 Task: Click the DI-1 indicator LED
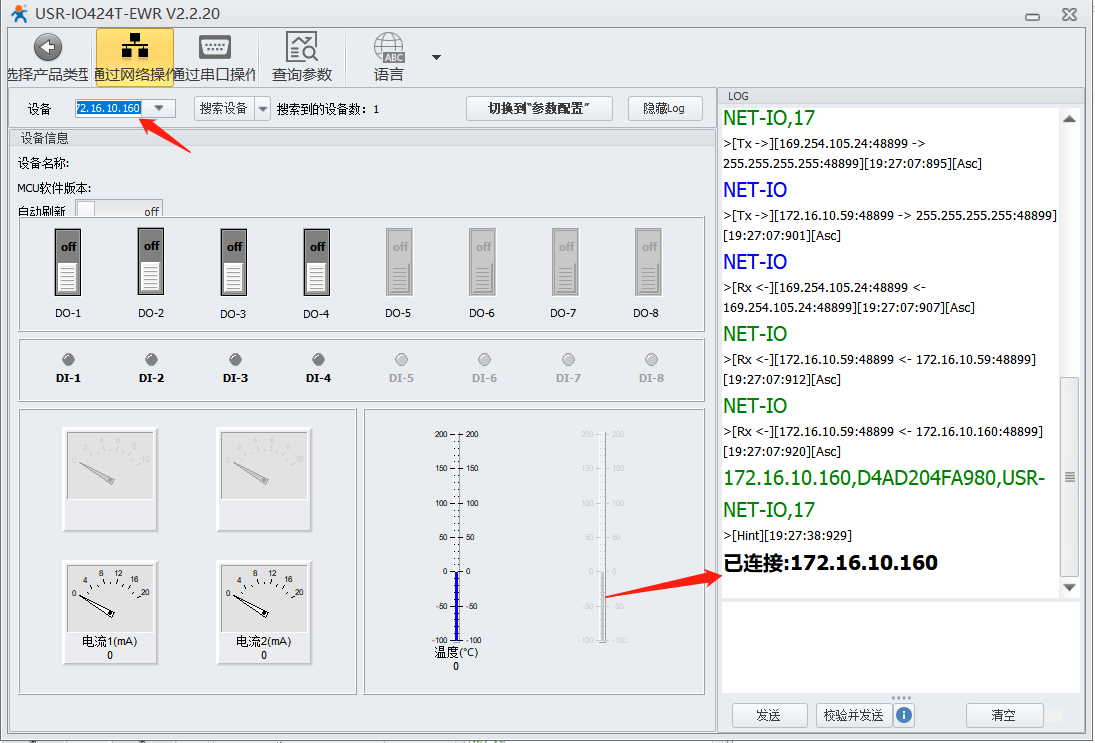tap(68, 359)
